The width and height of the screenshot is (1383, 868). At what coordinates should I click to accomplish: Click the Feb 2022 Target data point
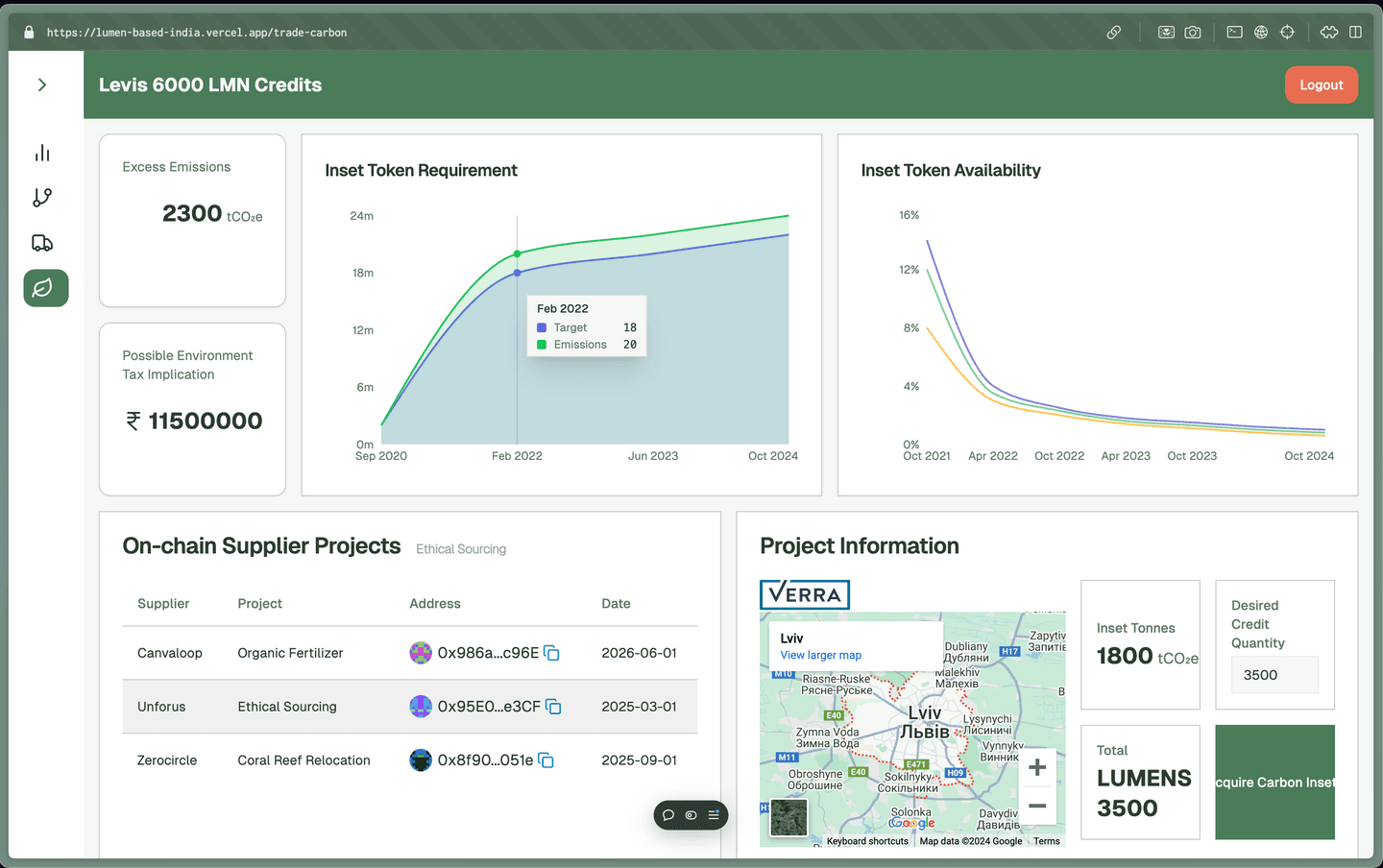point(518,273)
